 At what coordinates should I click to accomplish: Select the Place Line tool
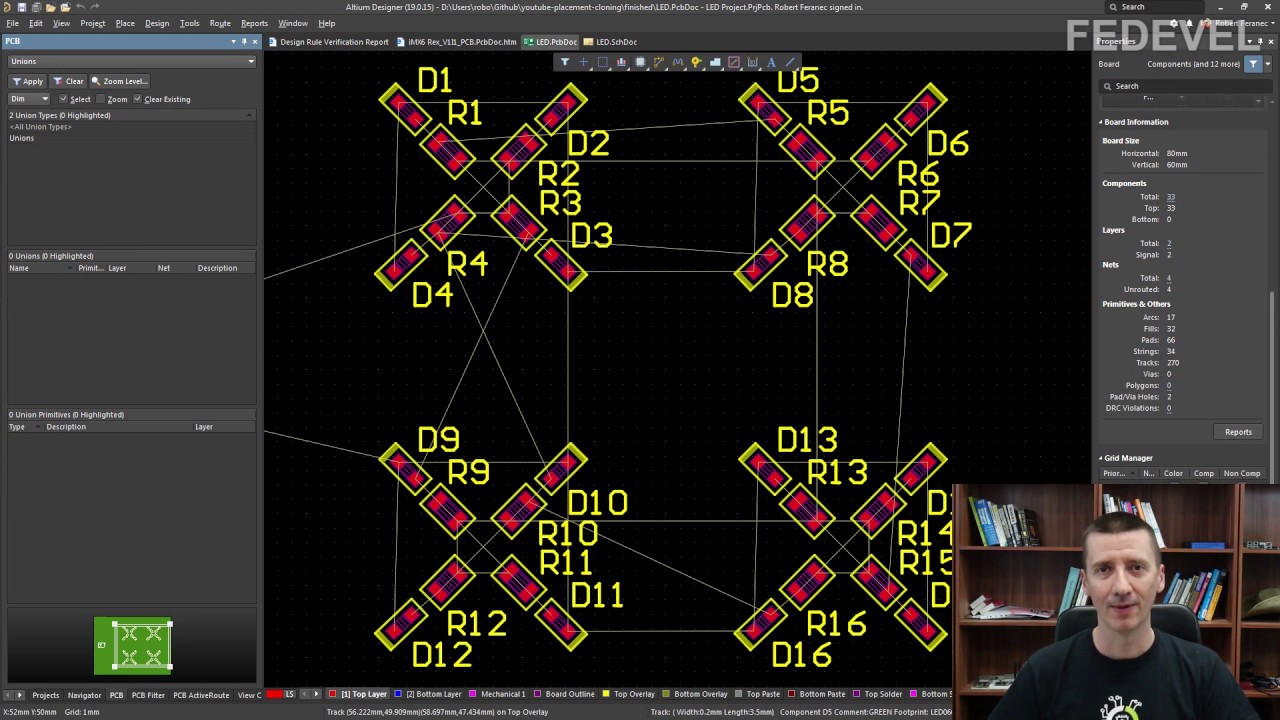[x=790, y=62]
